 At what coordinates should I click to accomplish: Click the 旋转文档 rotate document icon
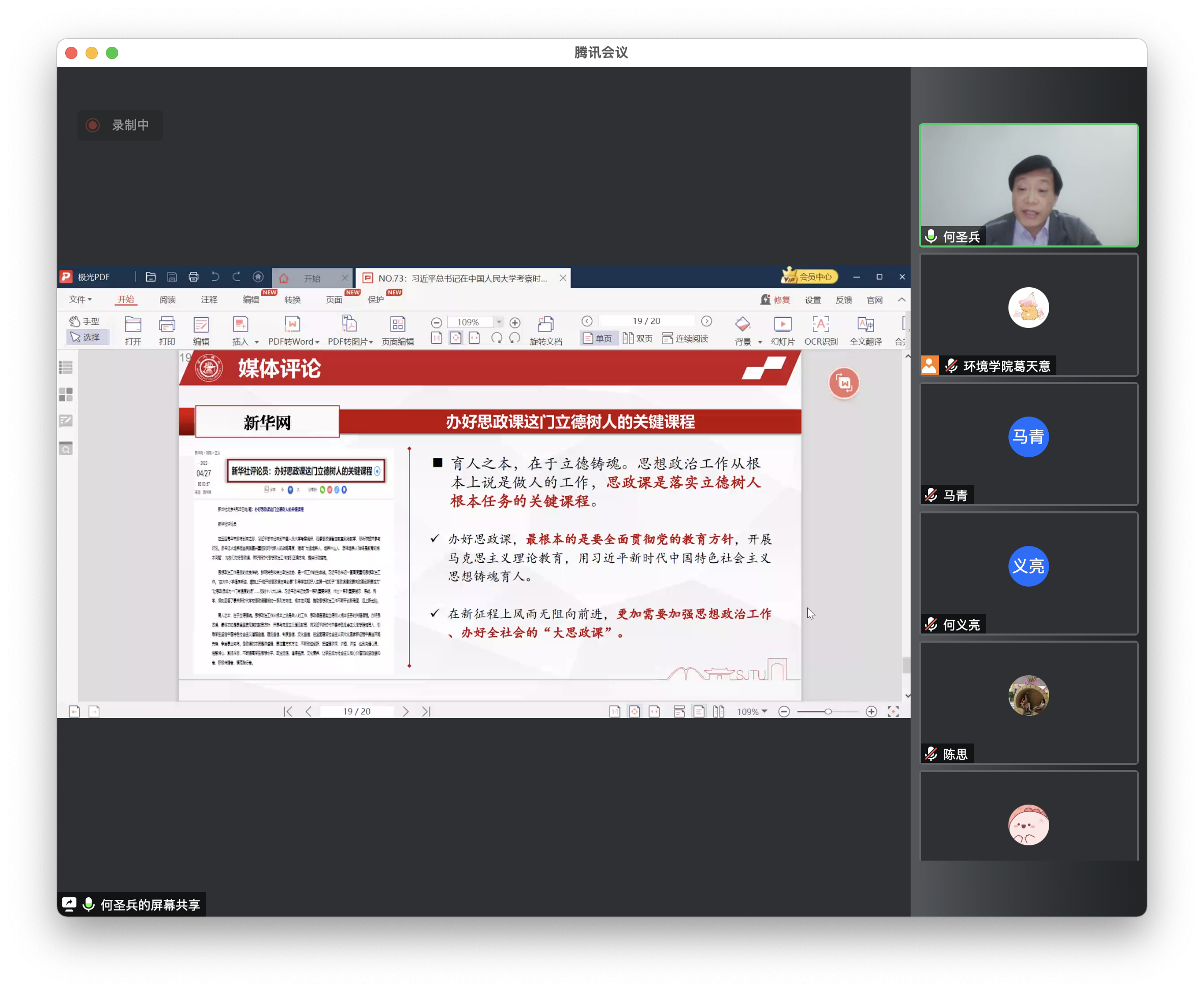[x=545, y=324]
